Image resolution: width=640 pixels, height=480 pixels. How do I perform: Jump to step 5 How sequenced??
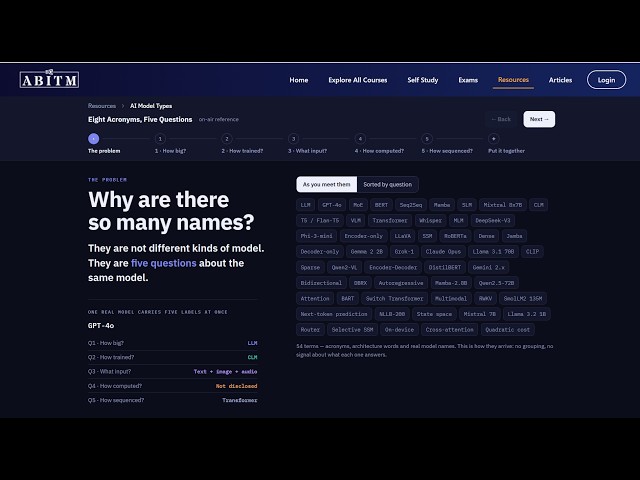427,139
